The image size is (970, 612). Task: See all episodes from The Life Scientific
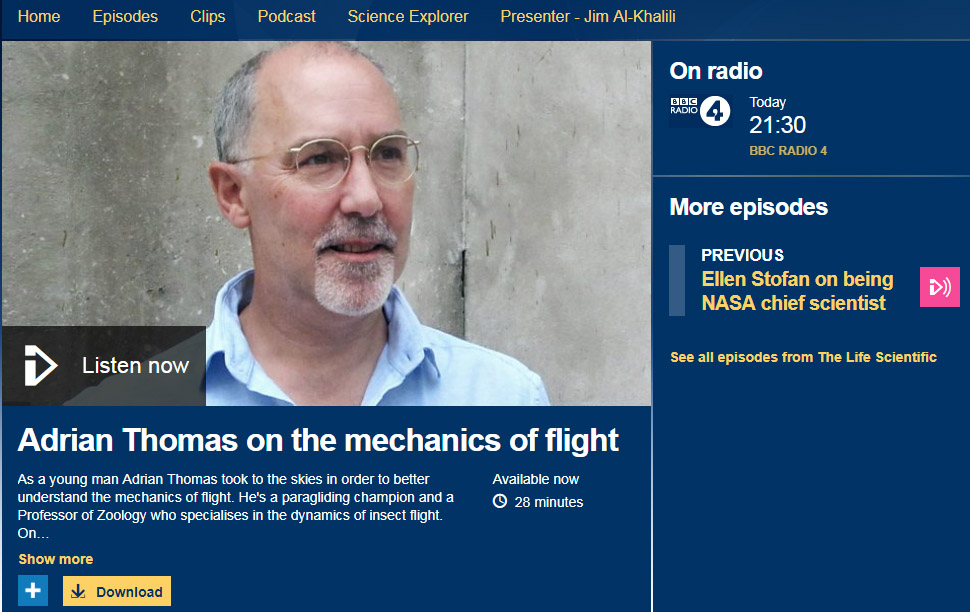pyautogui.click(x=804, y=357)
